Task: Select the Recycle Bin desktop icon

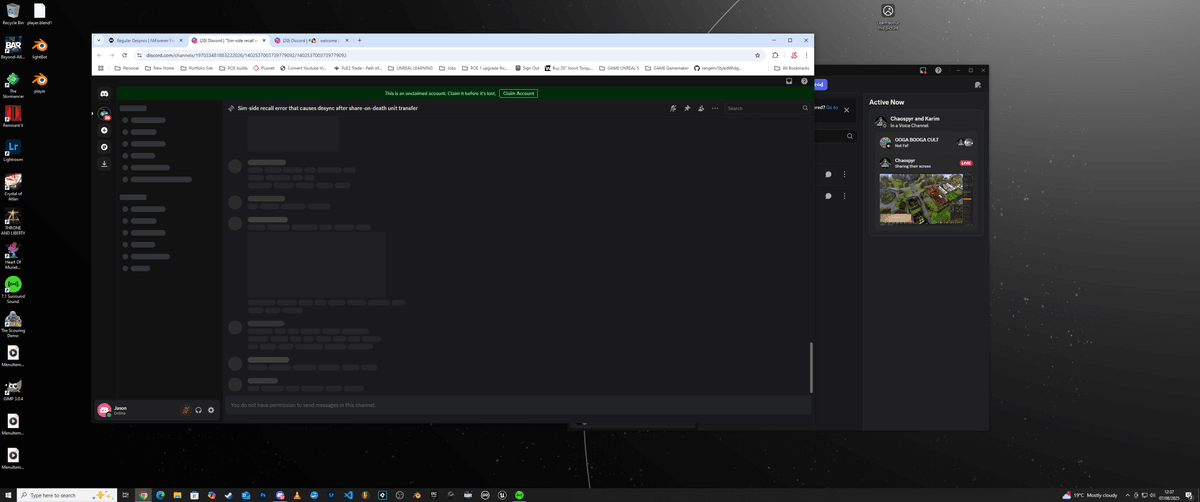Action: [x=12, y=13]
